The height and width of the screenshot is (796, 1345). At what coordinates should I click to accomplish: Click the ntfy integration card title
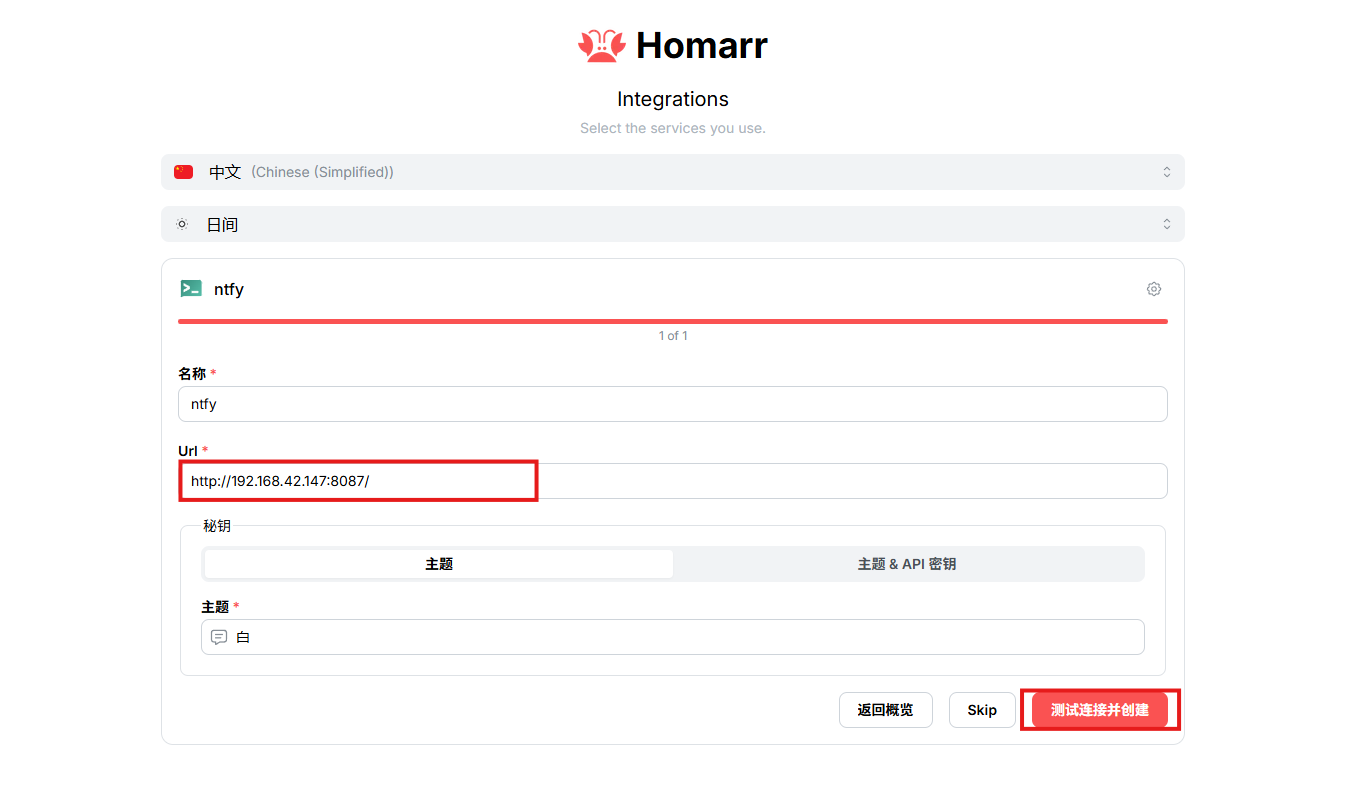[x=229, y=289]
